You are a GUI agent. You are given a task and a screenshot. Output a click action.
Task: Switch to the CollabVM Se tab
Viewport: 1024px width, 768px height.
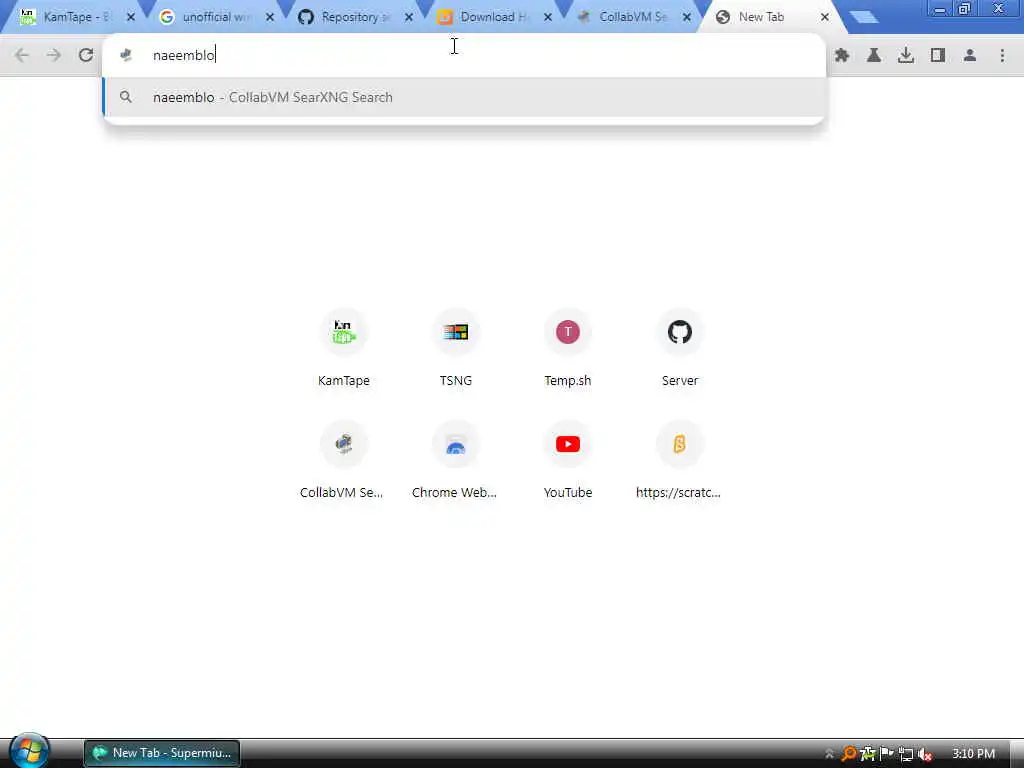coord(624,17)
